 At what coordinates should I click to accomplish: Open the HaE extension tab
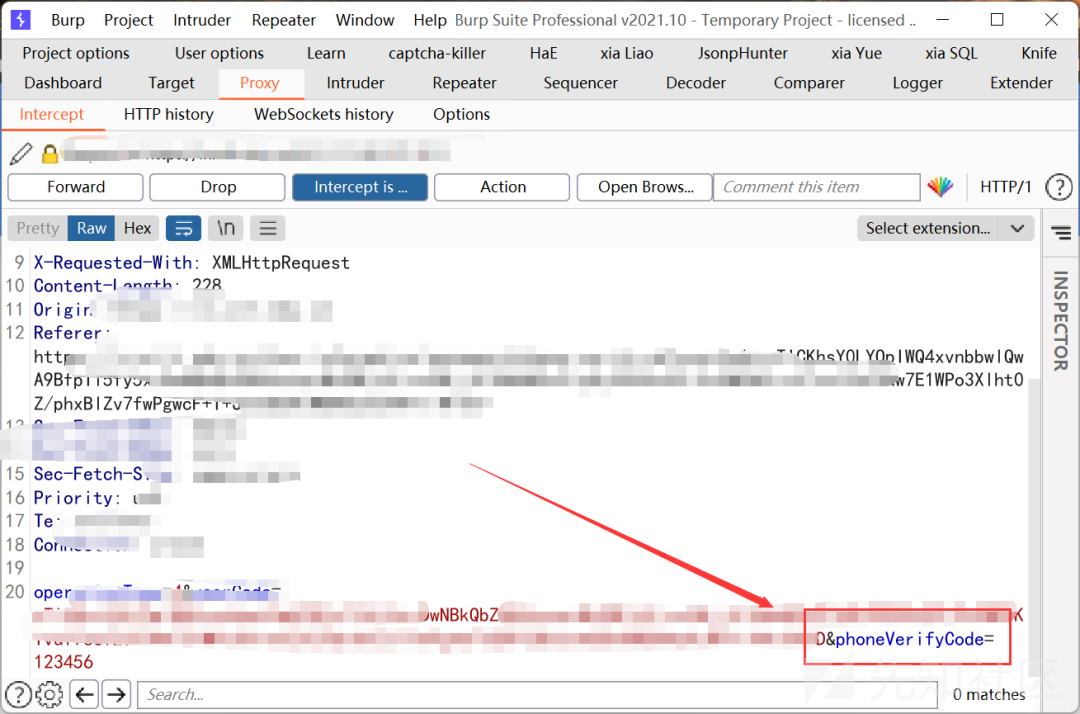coord(543,53)
